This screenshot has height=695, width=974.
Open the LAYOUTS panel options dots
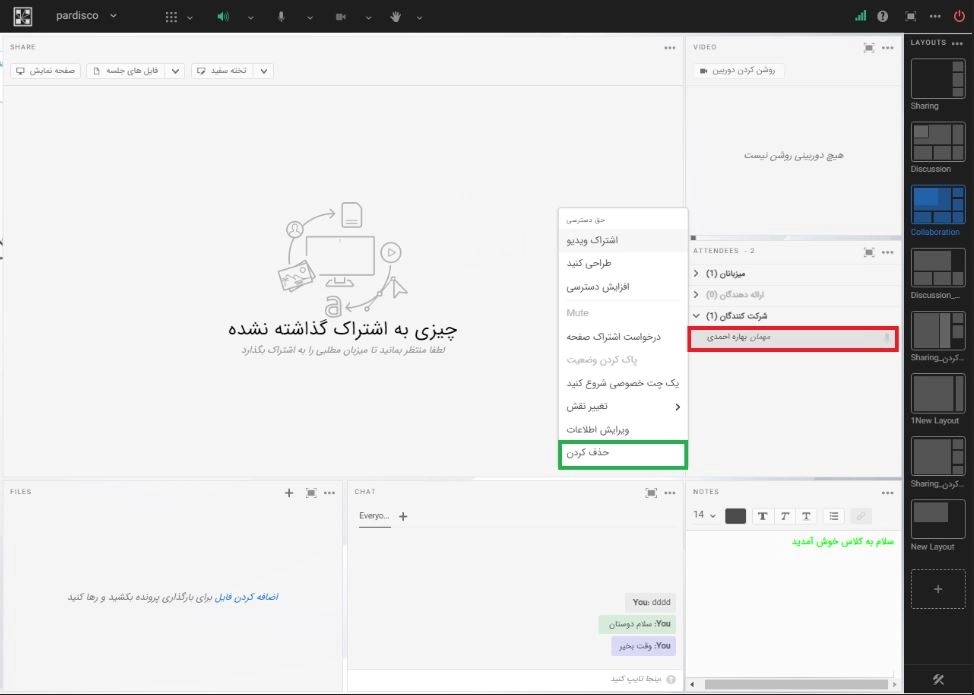(958, 43)
